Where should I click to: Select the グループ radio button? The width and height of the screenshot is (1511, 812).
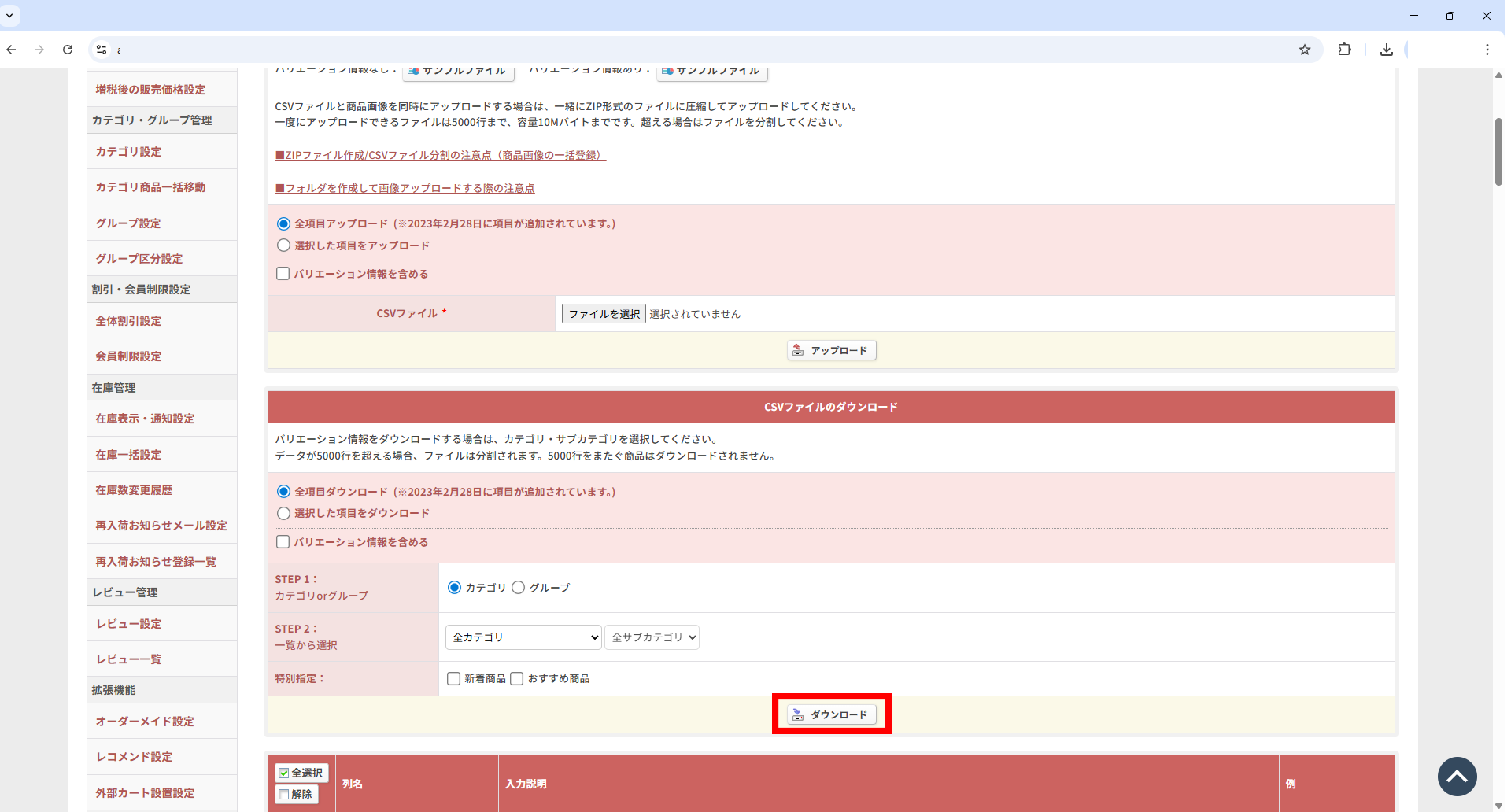coord(519,588)
